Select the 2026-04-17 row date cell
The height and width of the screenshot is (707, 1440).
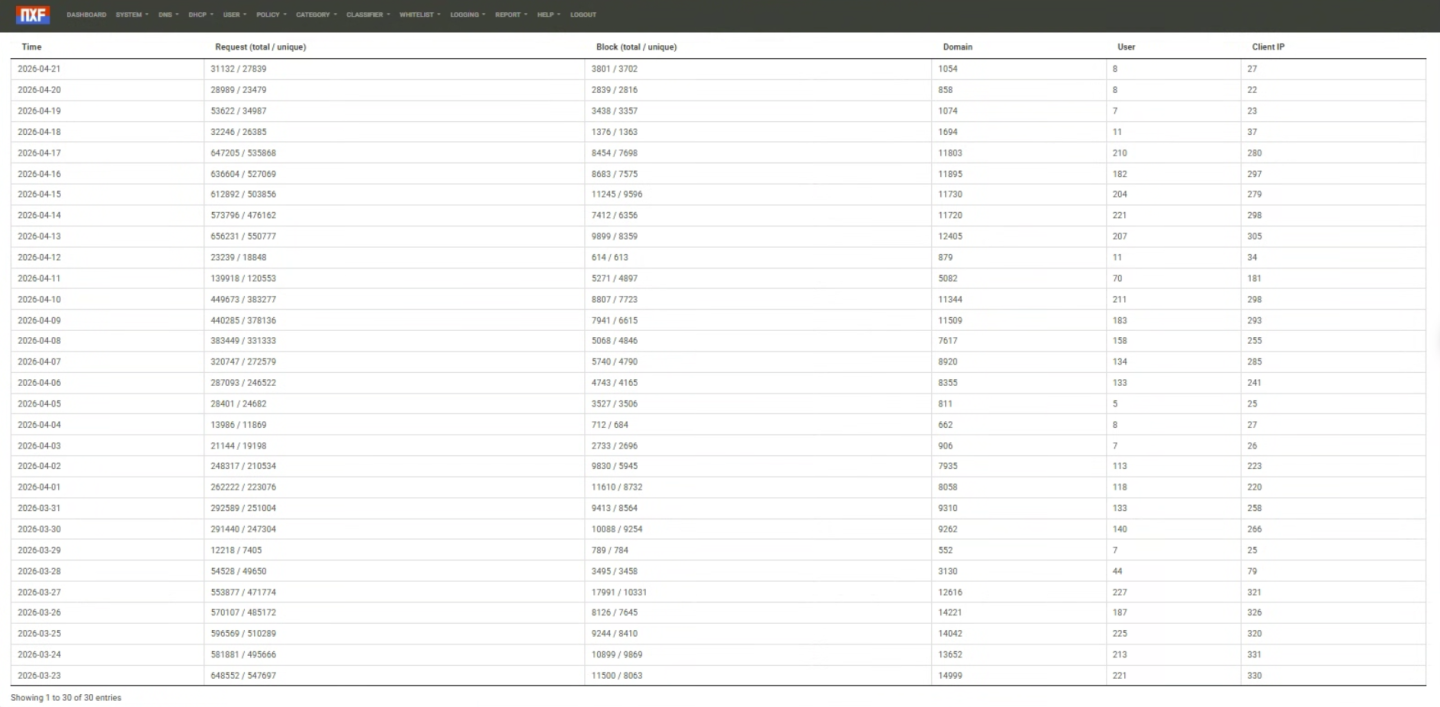click(40, 153)
